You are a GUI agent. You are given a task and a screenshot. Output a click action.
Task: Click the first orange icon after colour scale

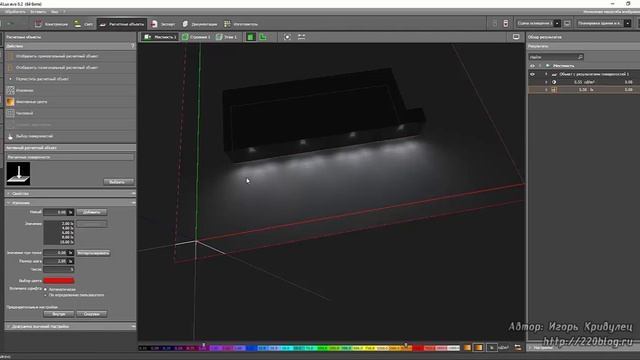point(467,348)
